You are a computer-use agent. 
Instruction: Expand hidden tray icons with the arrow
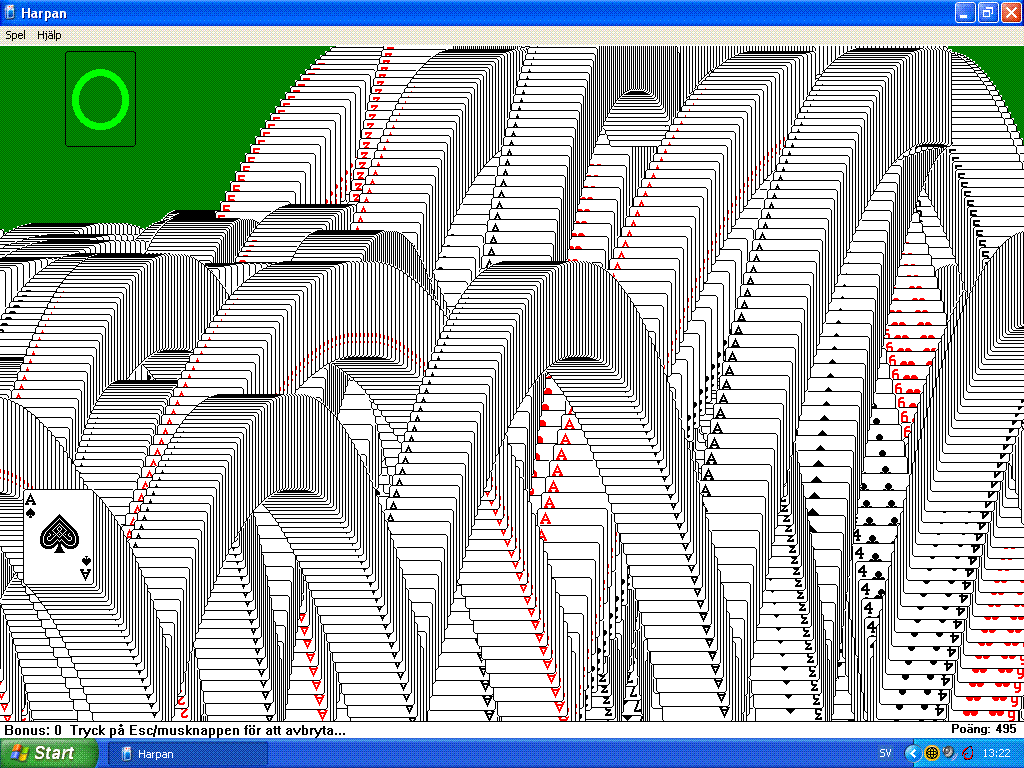[x=911, y=753]
